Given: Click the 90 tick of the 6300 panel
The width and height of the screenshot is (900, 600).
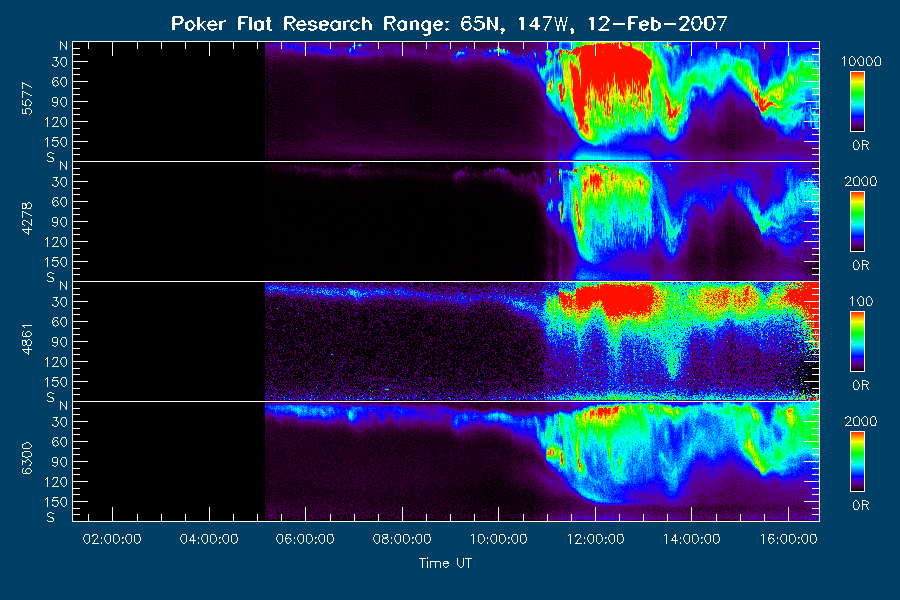Looking at the screenshot, I should (x=60, y=462).
